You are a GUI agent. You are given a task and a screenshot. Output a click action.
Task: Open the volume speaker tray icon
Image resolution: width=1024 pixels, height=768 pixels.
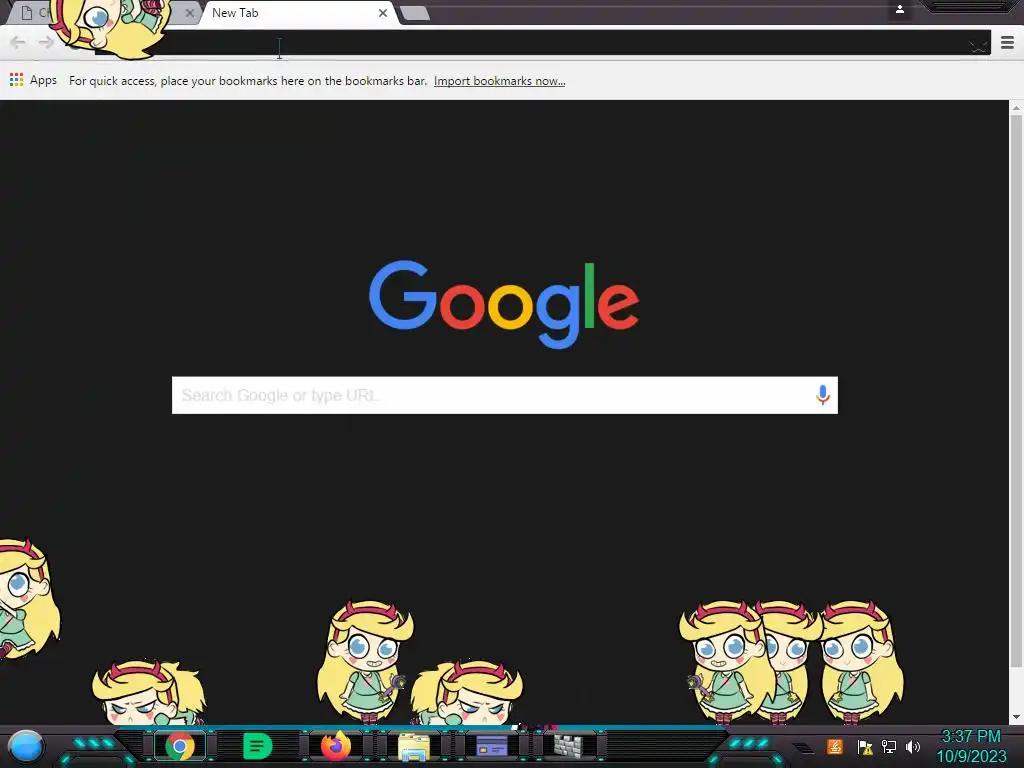[913, 746]
